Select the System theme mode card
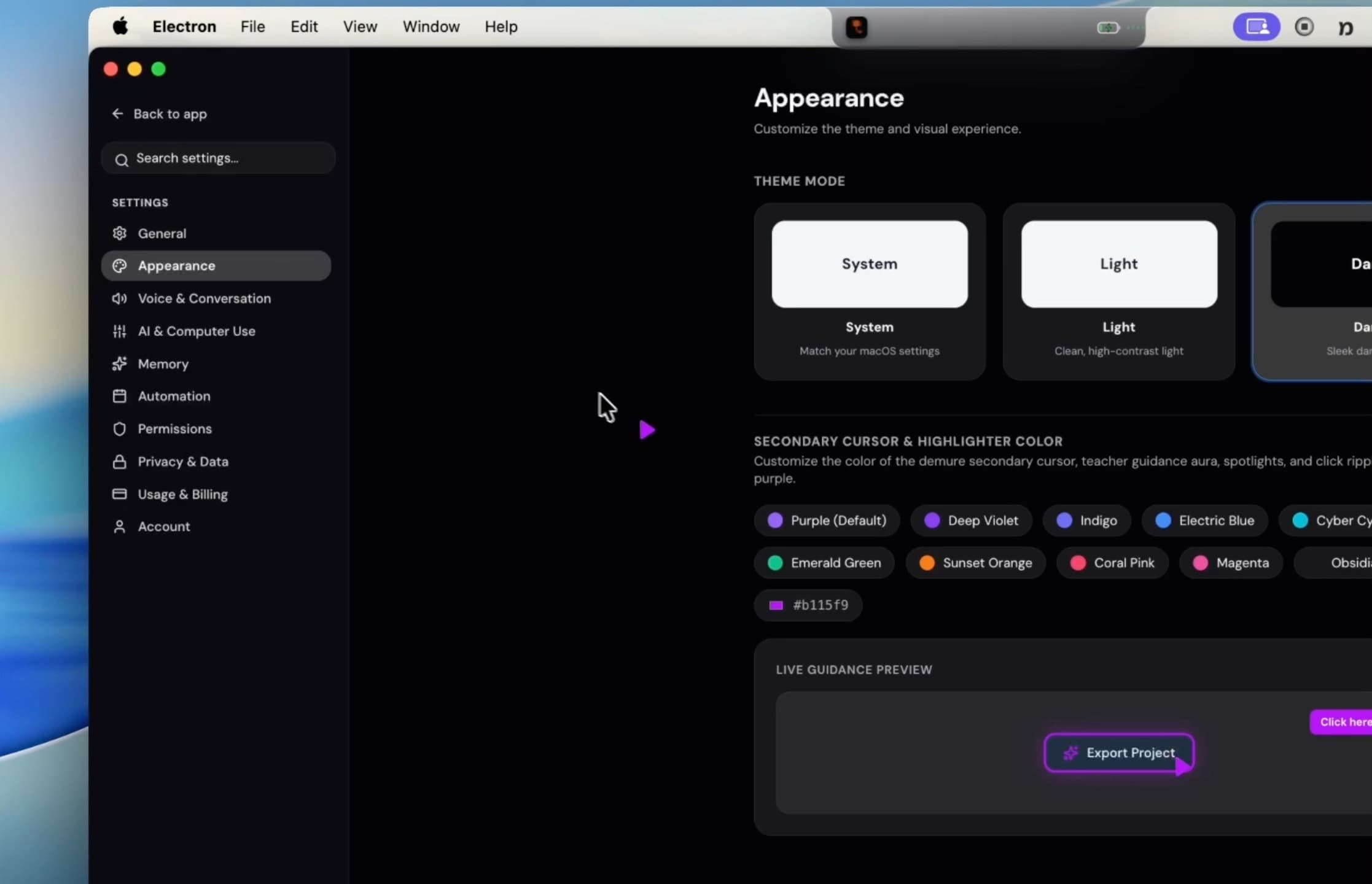The height and width of the screenshot is (884, 1372). click(x=870, y=292)
